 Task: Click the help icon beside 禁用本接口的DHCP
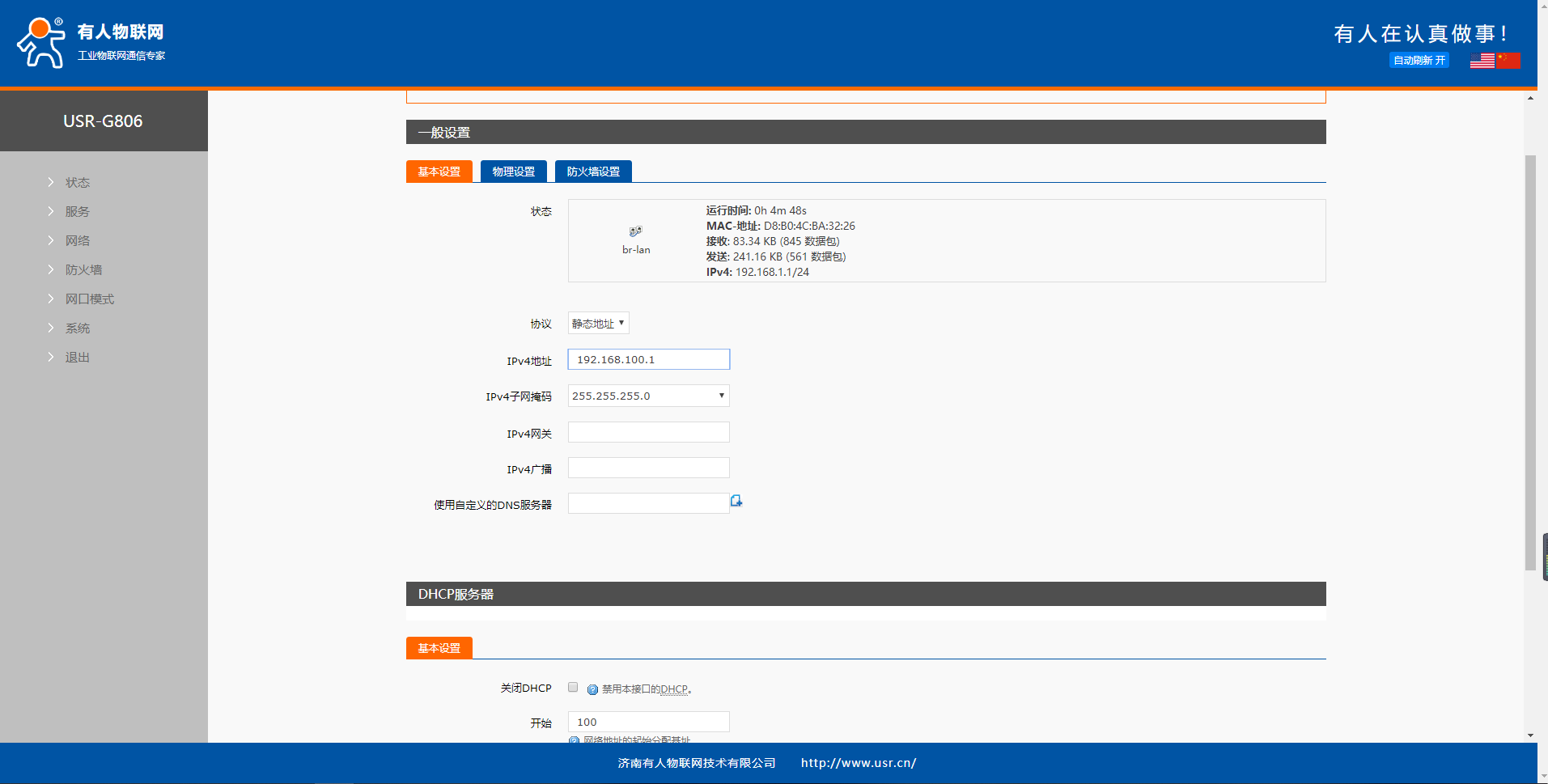click(x=592, y=689)
